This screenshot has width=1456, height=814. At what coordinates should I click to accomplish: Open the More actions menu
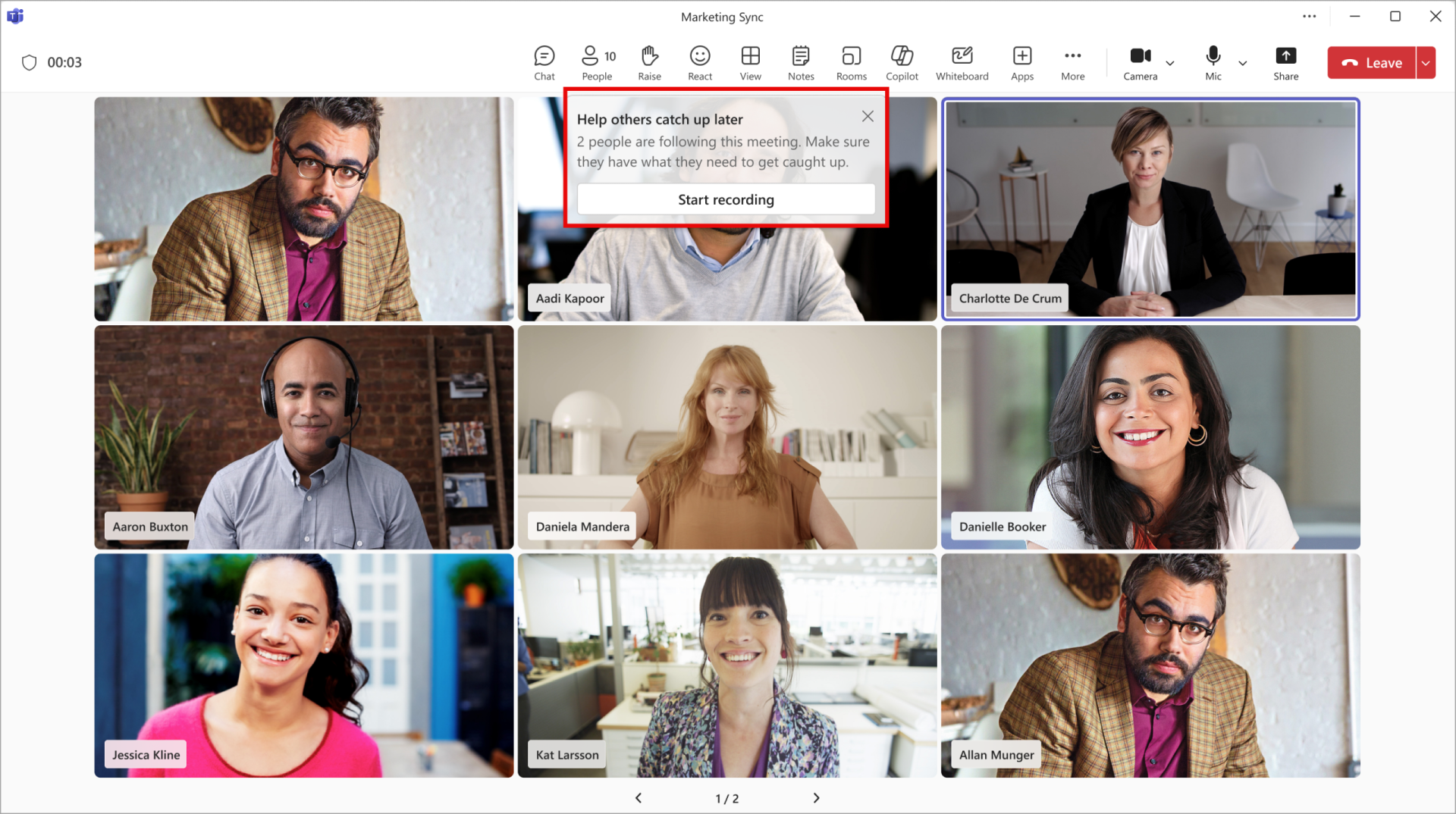tap(1072, 63)
